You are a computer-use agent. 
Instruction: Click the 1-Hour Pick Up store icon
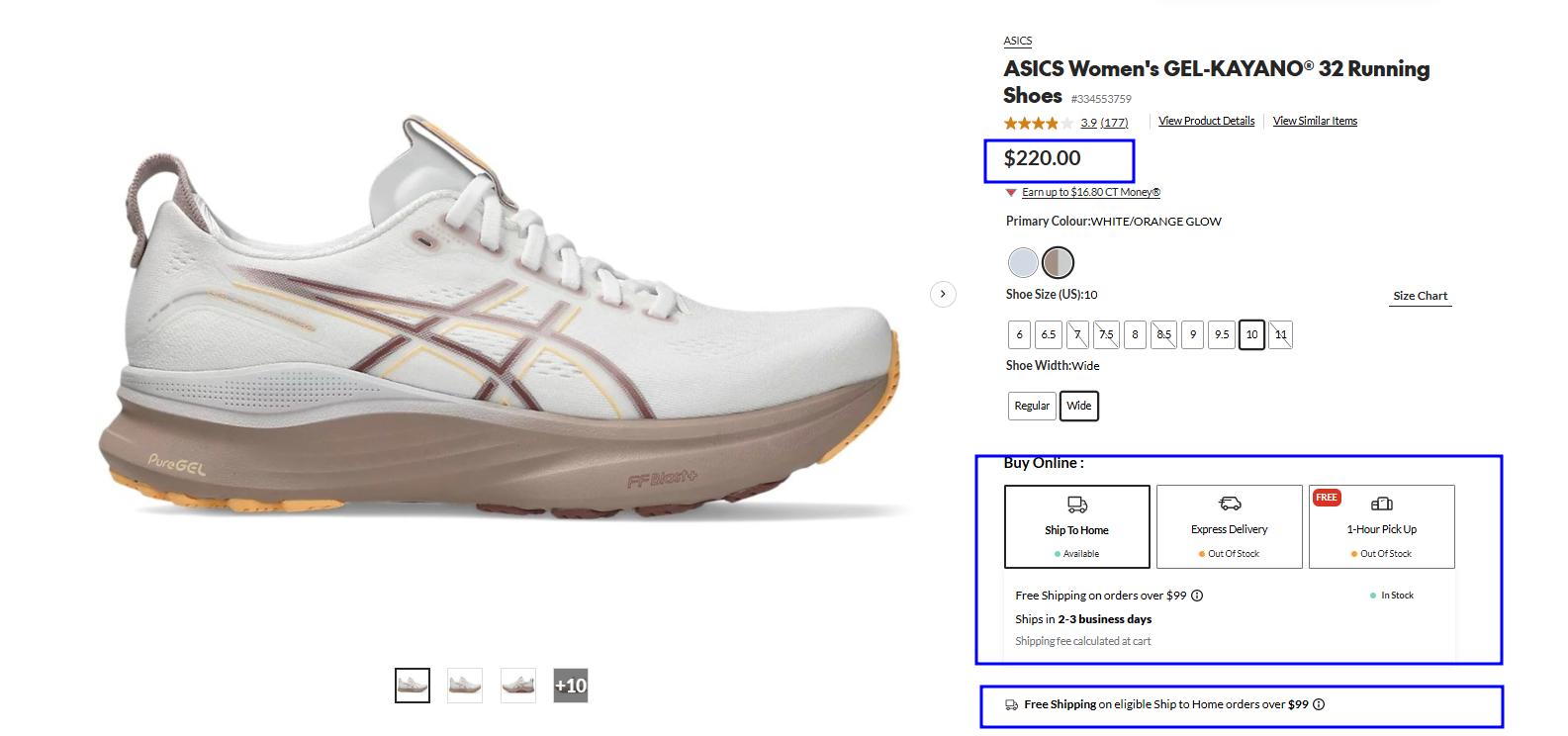(1382, 502)
